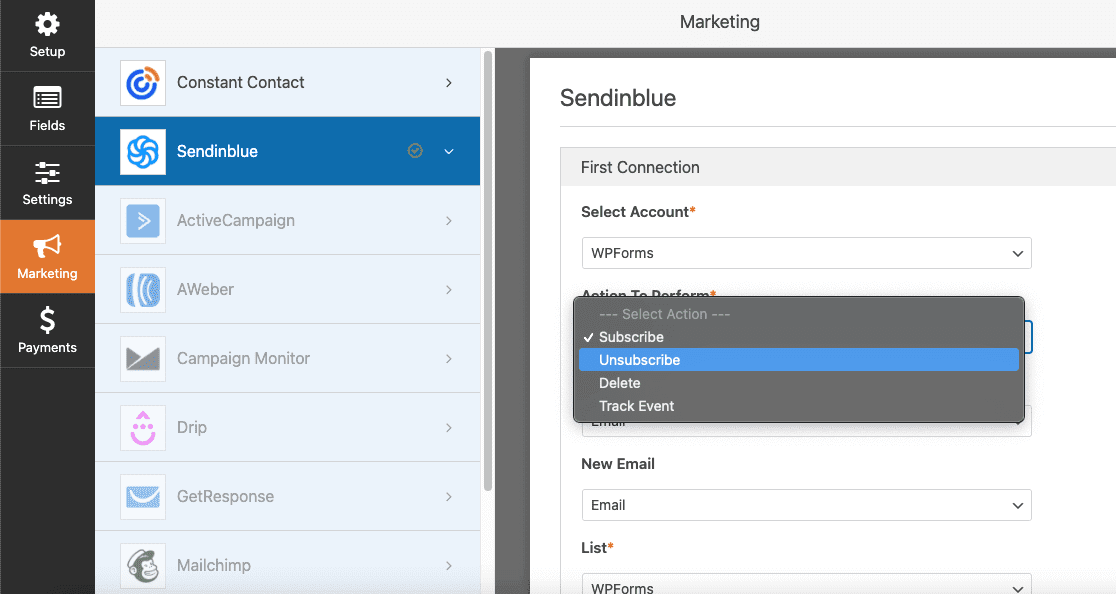Open the List WPForms dropdown

[x=806, y=584]
